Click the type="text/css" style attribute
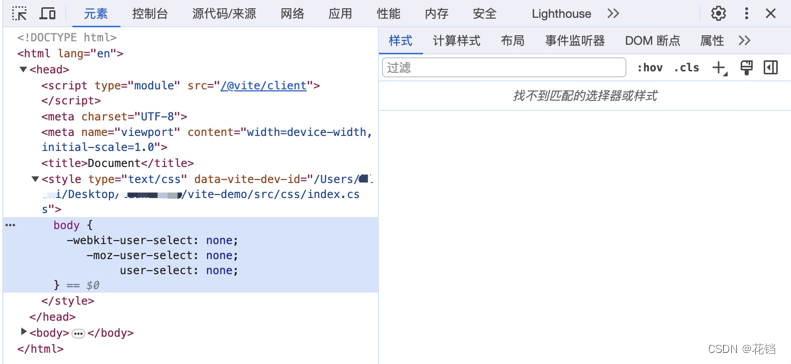This screenshot has width=791, height=364. 138,179
